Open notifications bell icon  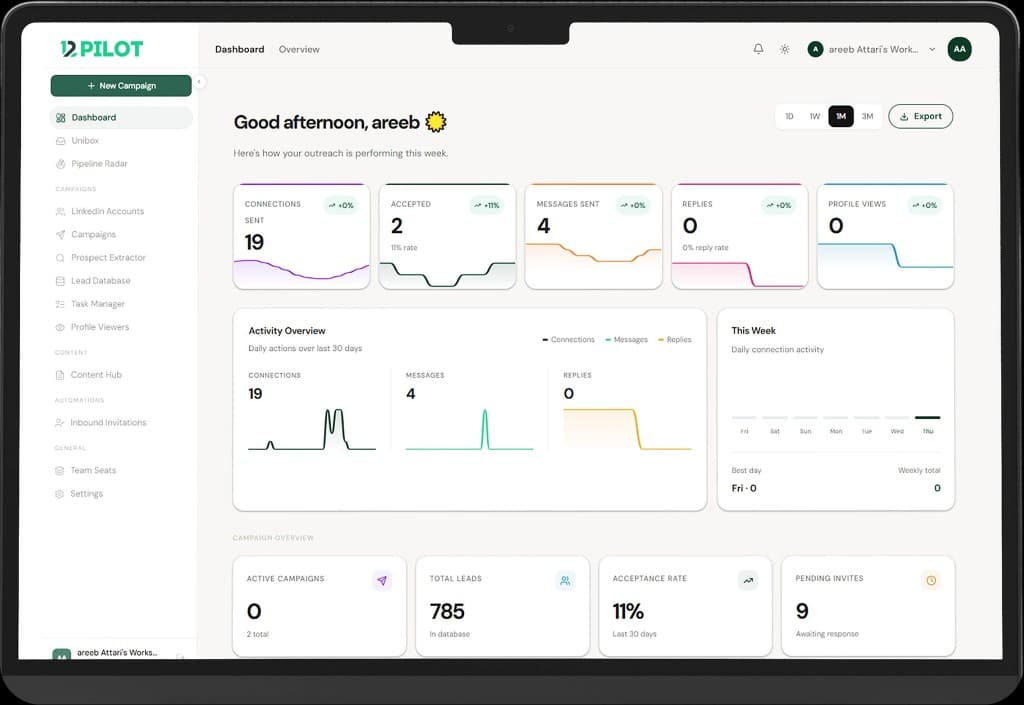758,49
